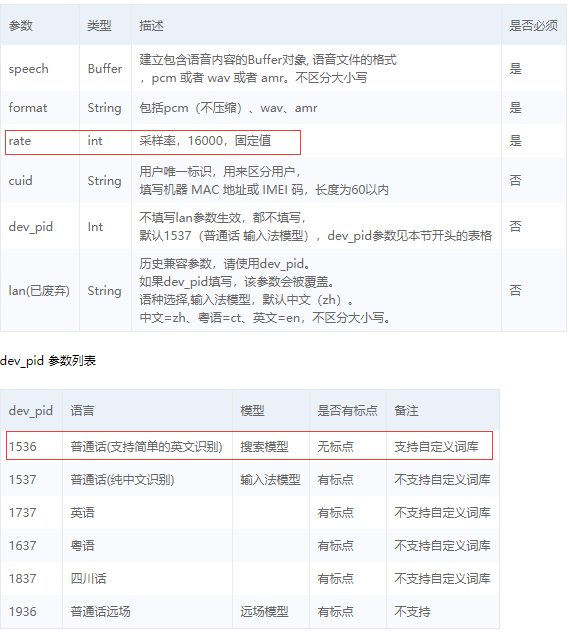
Task: Click the 'dev_pid' header of second table
Action: coord(31,411)
